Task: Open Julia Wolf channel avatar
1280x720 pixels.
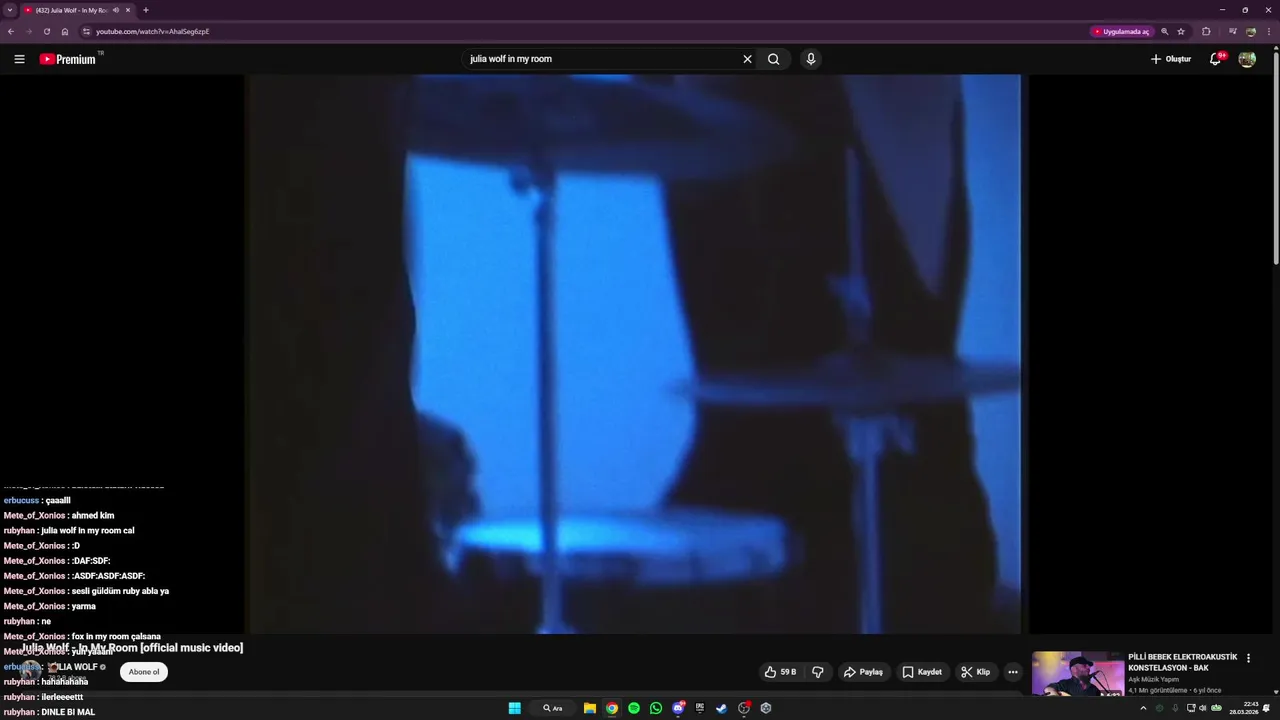Action: [x=31, y=670]
